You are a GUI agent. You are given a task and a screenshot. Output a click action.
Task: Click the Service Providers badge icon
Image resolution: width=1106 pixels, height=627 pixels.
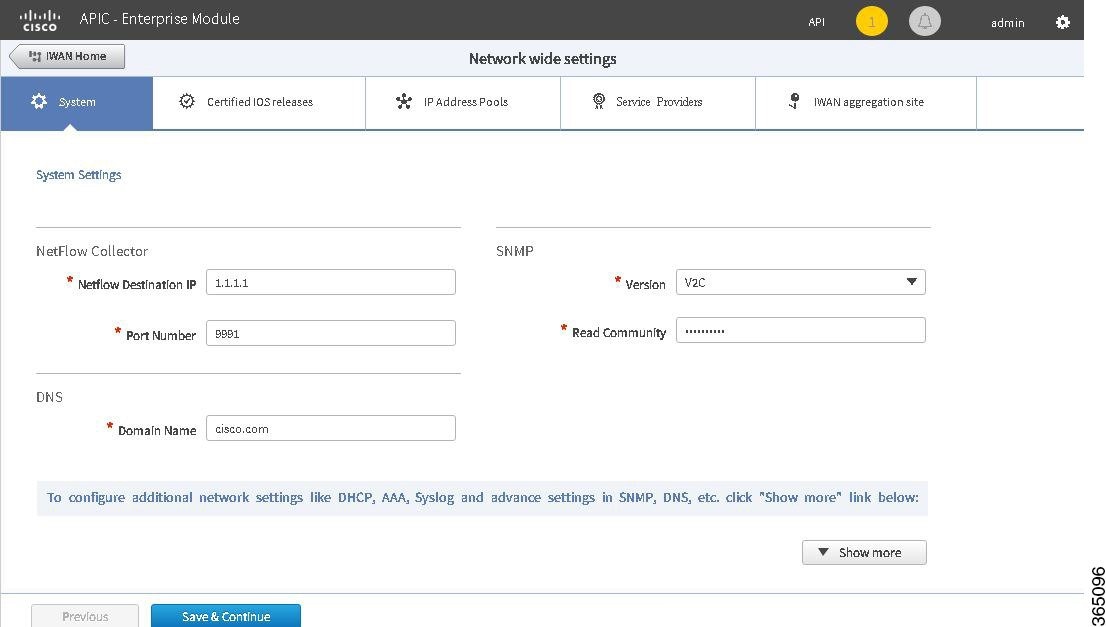tap(599, 102)
